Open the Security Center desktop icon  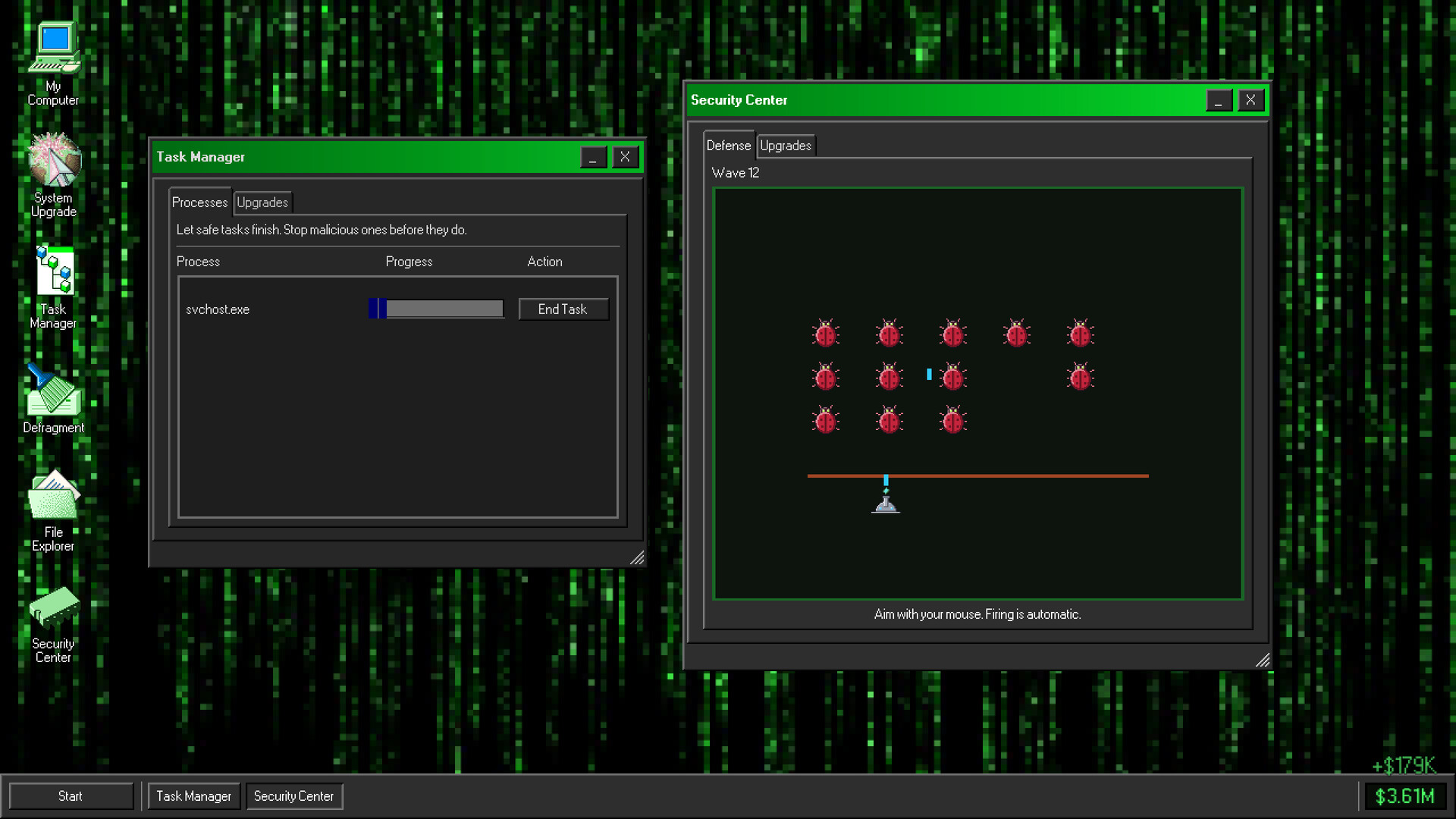point(53,625)
